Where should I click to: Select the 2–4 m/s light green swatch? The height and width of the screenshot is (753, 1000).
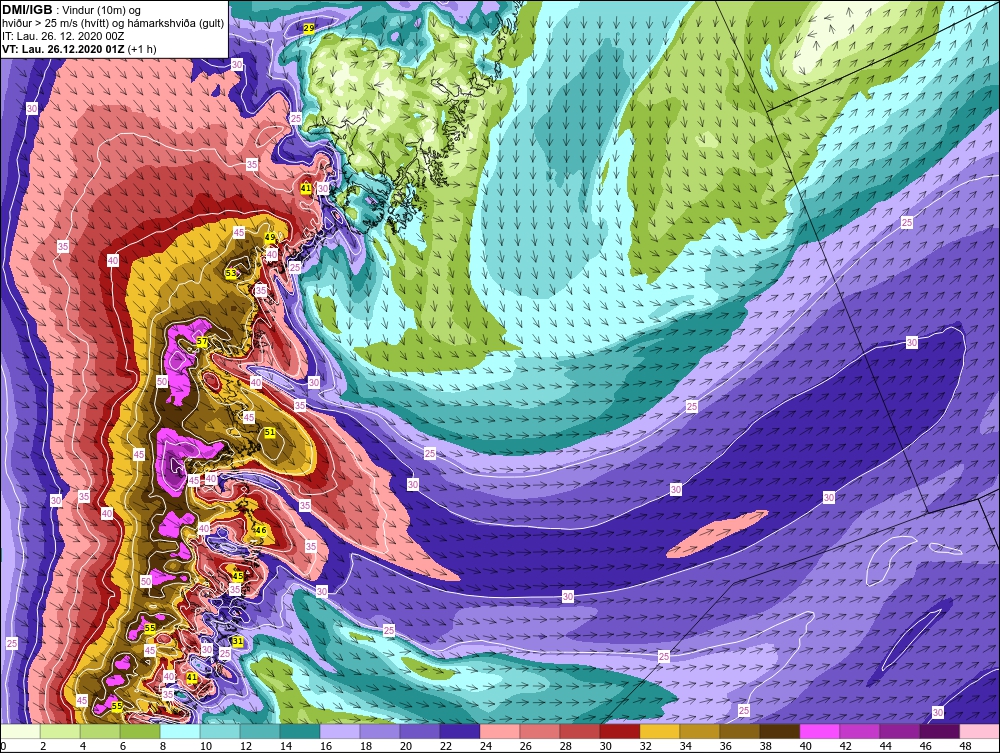tap(61, 731)
